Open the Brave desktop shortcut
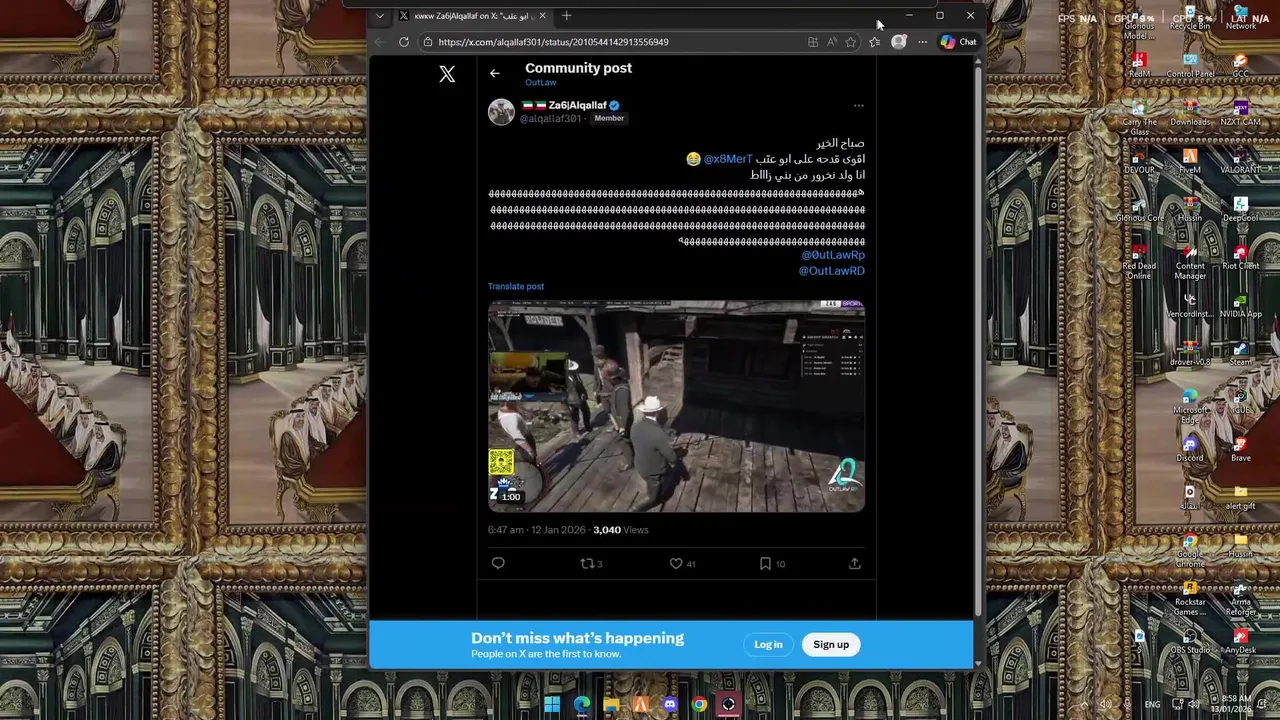This screenshot has width=1280, height=720. 1241,448
